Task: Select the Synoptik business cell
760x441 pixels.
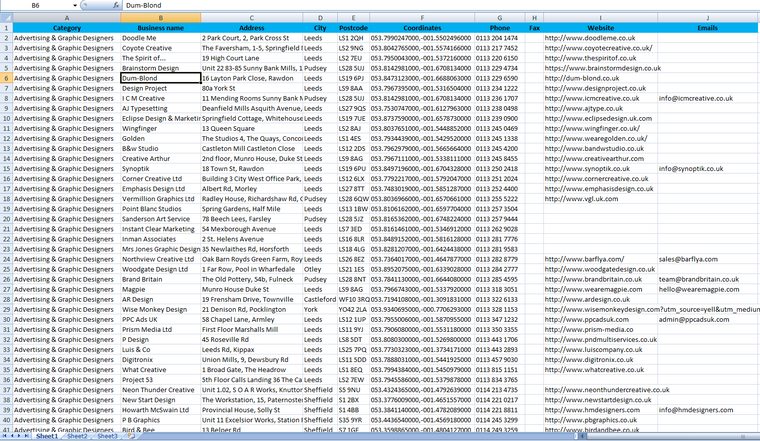Action: pos(160,169)
